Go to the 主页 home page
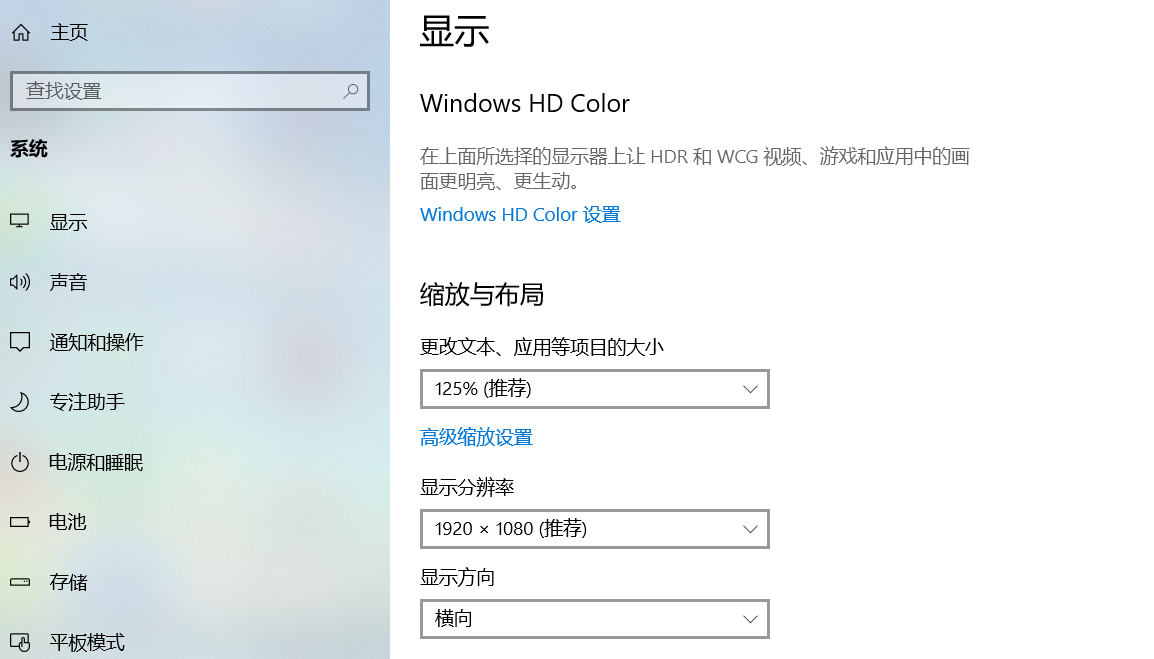The image size is (1154, 659). [x=69, y=32]
